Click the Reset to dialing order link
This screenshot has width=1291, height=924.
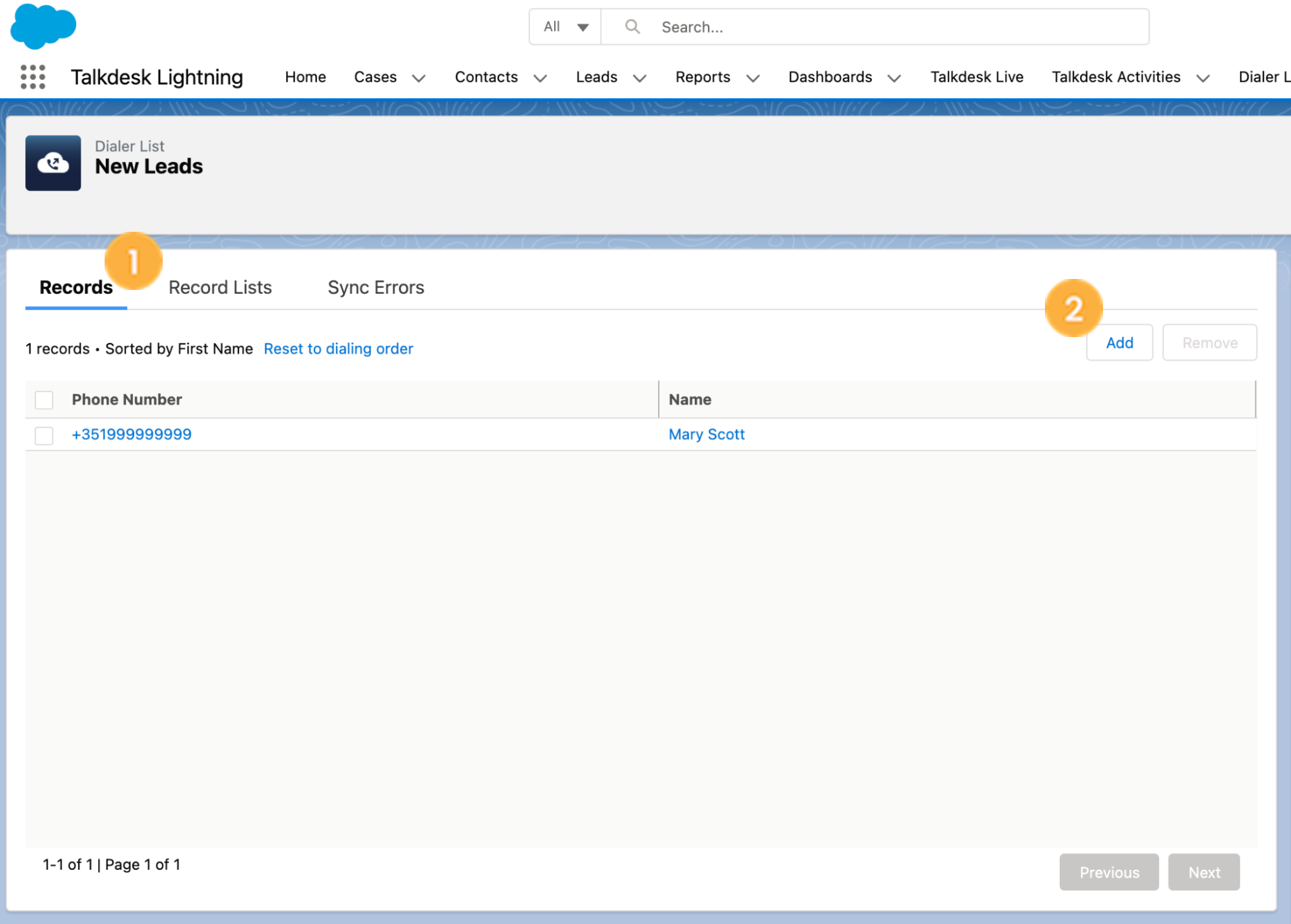(x=338, y=349)
